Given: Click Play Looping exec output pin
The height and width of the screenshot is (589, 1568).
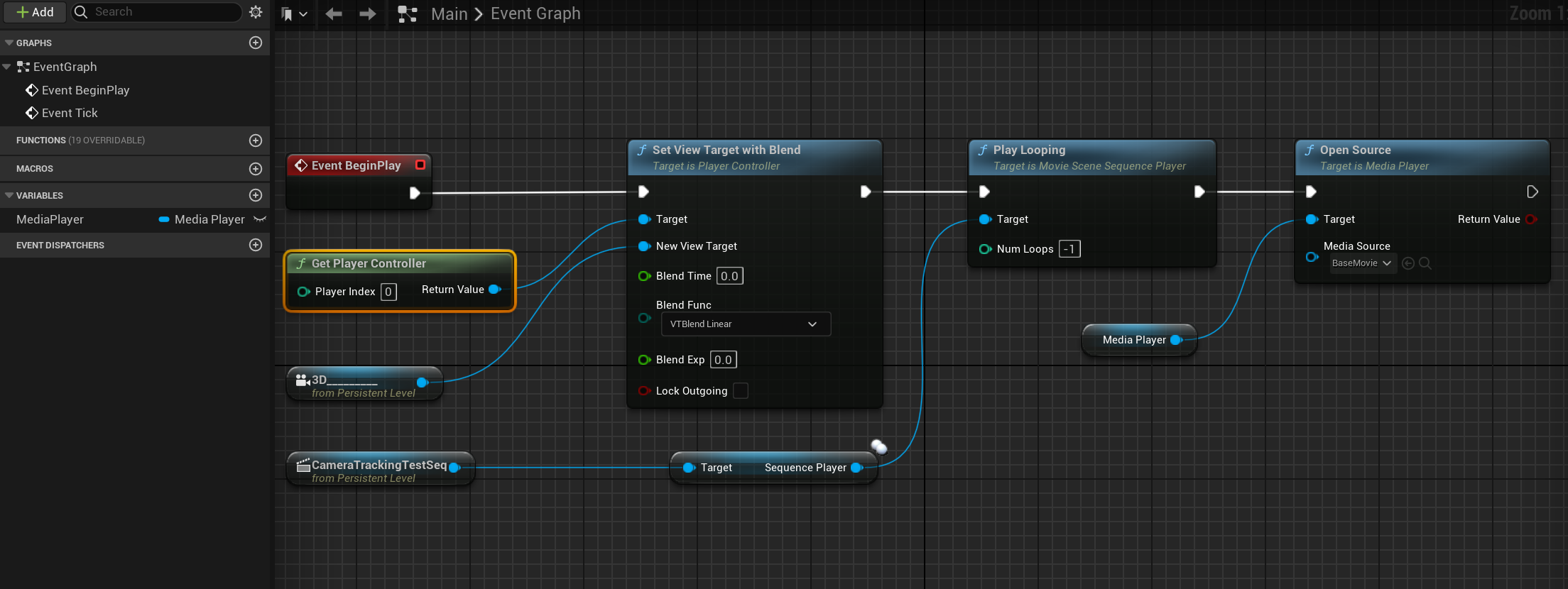Looking at the screenshot, I should (x=1199, y=192).
